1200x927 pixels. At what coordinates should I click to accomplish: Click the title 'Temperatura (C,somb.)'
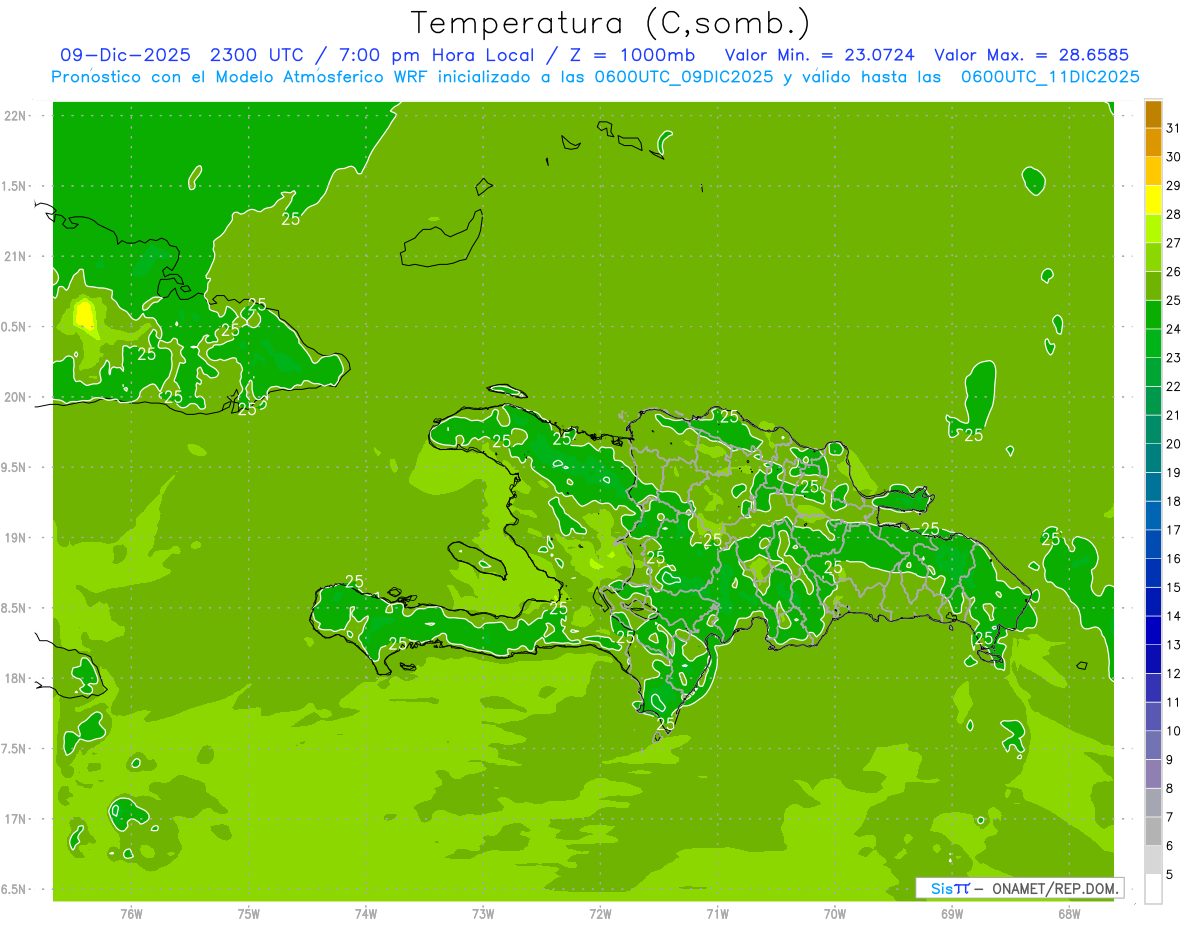[x=610, y=23]
